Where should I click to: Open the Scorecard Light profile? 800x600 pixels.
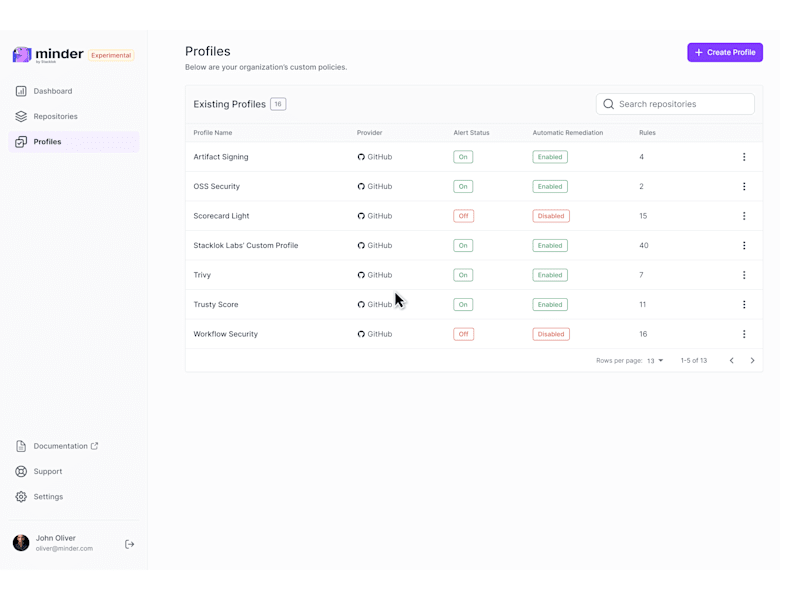pos(221,216)
